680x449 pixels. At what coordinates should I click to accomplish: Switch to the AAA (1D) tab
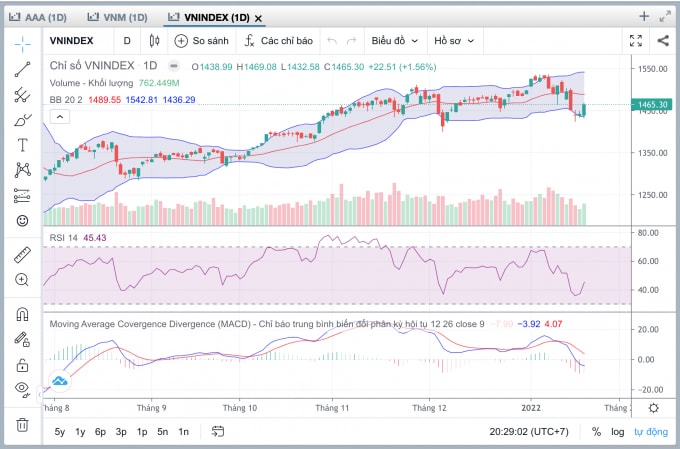point(38,17)
